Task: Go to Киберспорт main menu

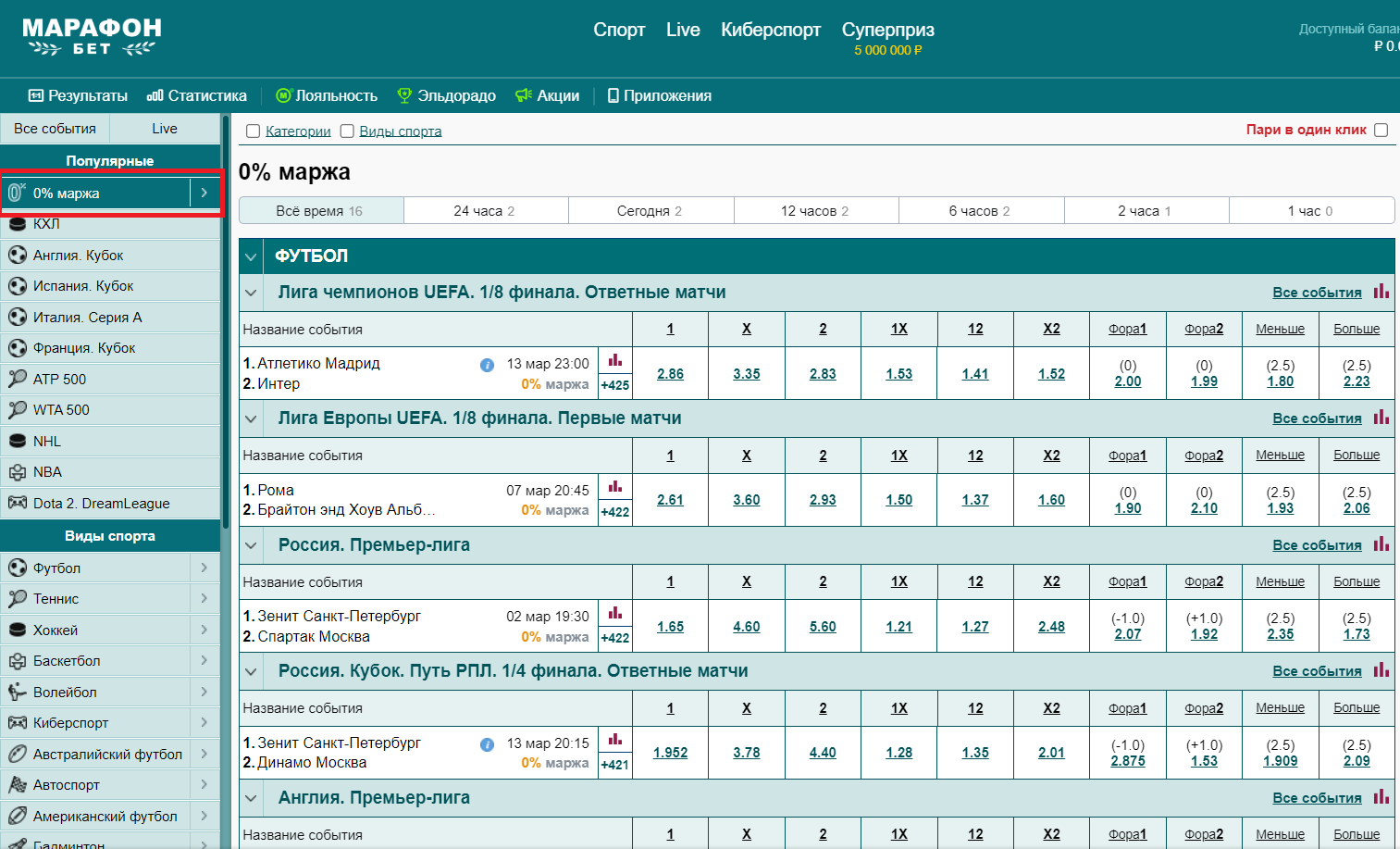Action: (771, 30)
